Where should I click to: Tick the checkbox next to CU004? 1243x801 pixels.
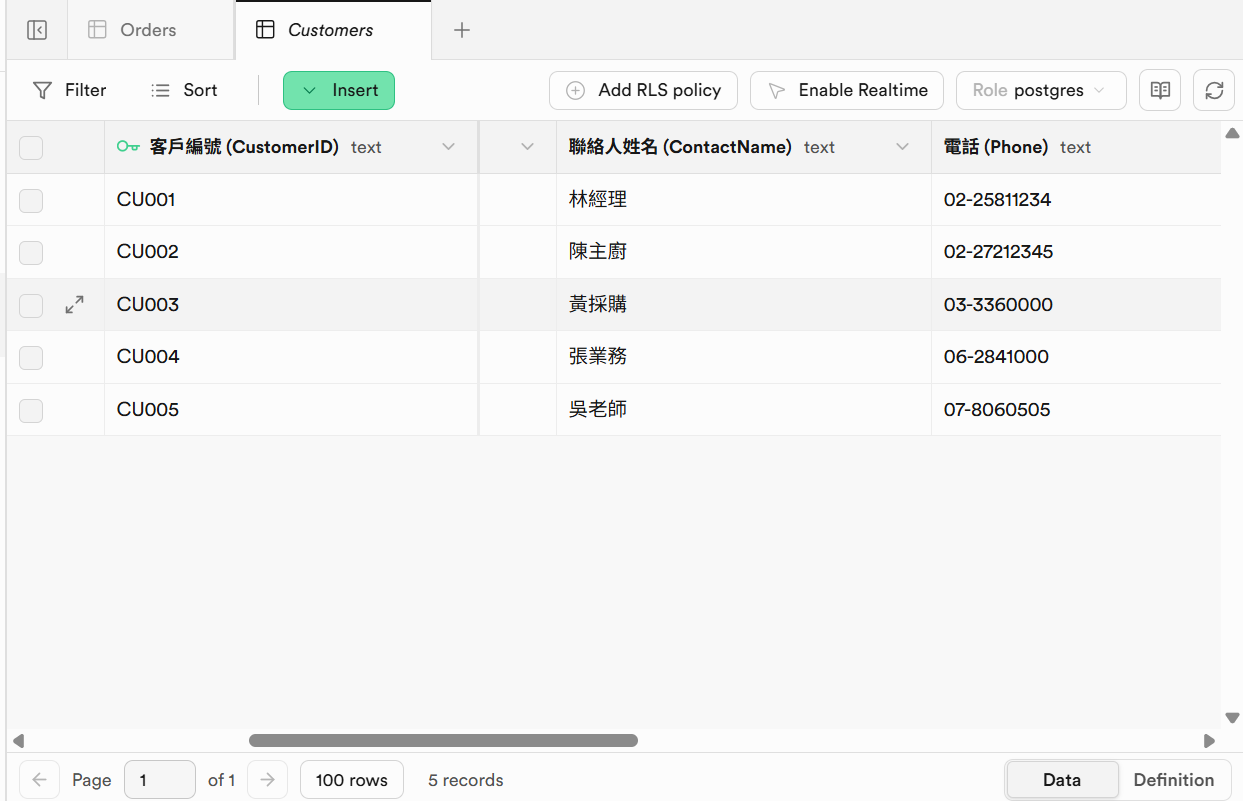point(31,357)
